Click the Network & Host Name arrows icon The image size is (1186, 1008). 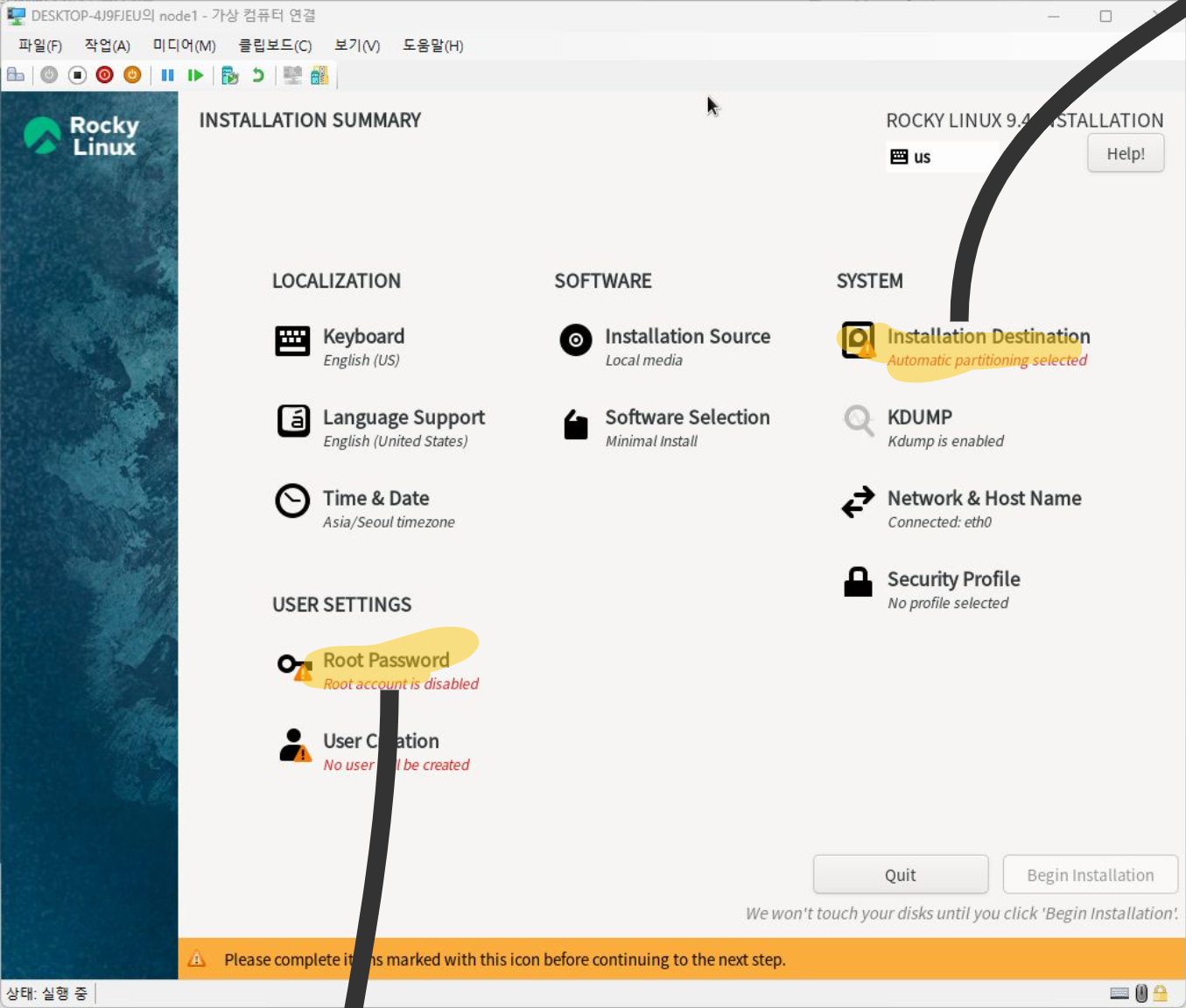point(858,501)
